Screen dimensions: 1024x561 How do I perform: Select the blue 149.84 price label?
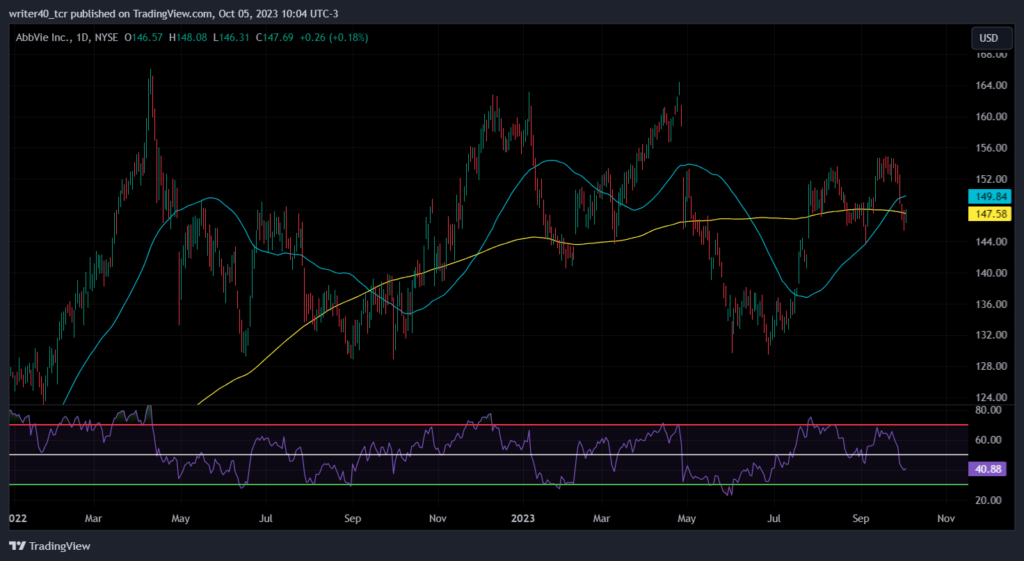(x=989, y=197)
